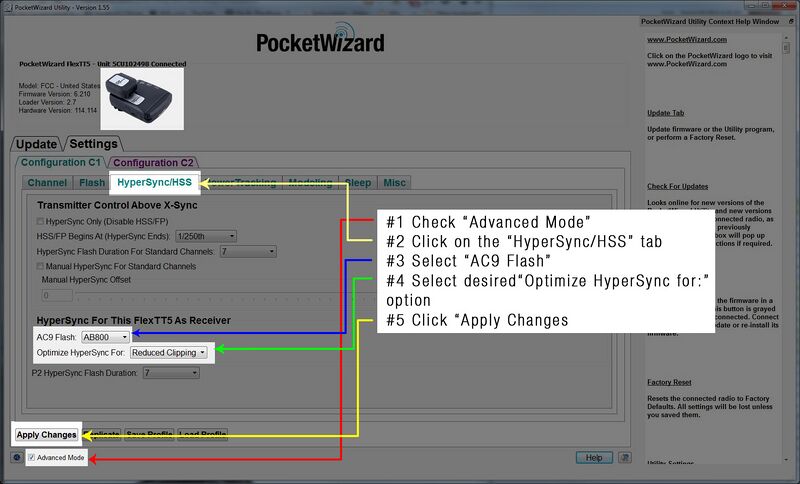Click the unit connected status text
This screenshot has height=484, width=800.
click(x=103, y=64)
